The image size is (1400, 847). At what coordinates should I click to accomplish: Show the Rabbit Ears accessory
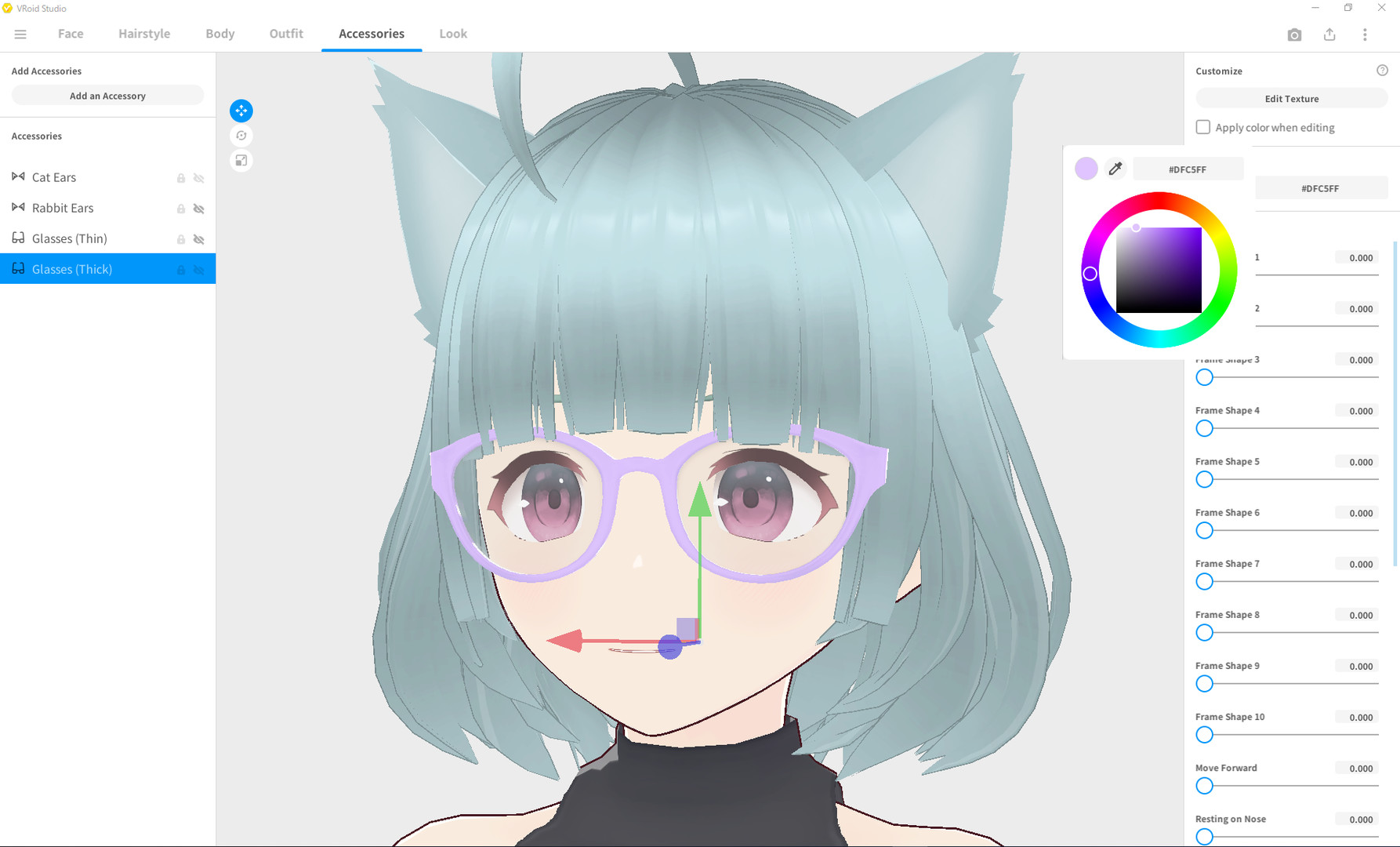click(199, 209)
